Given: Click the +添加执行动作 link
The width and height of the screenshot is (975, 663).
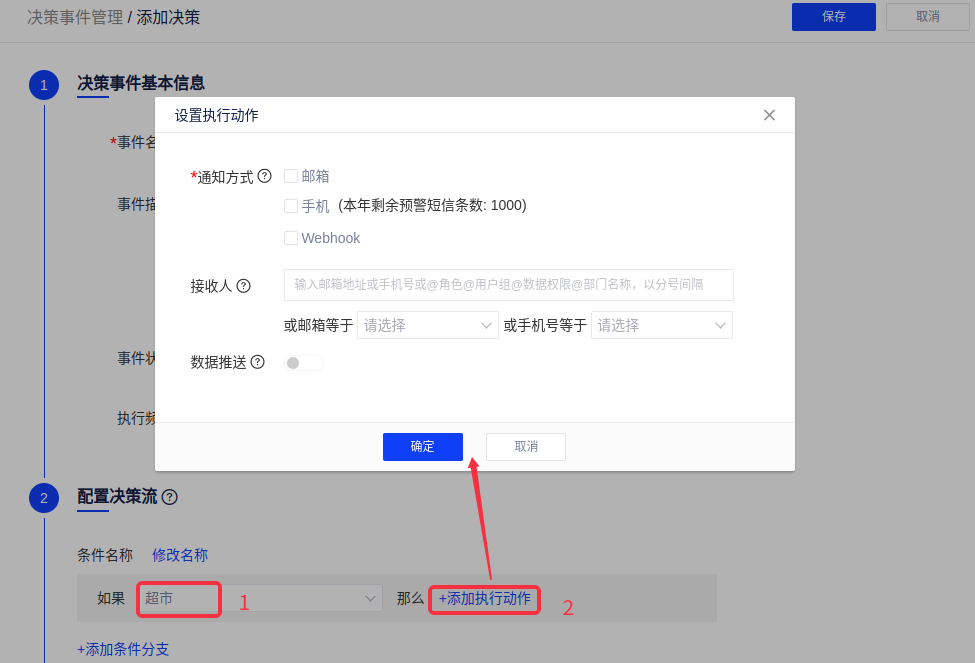Looking at the screenshot, I should [485, 598].
